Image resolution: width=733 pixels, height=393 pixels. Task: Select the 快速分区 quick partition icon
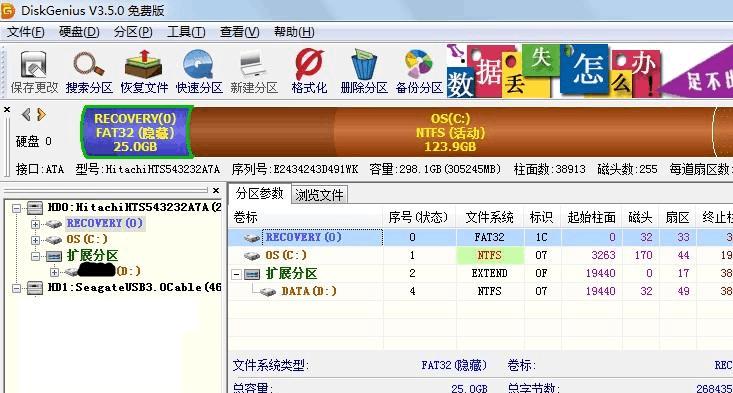[x=199, y=72]
